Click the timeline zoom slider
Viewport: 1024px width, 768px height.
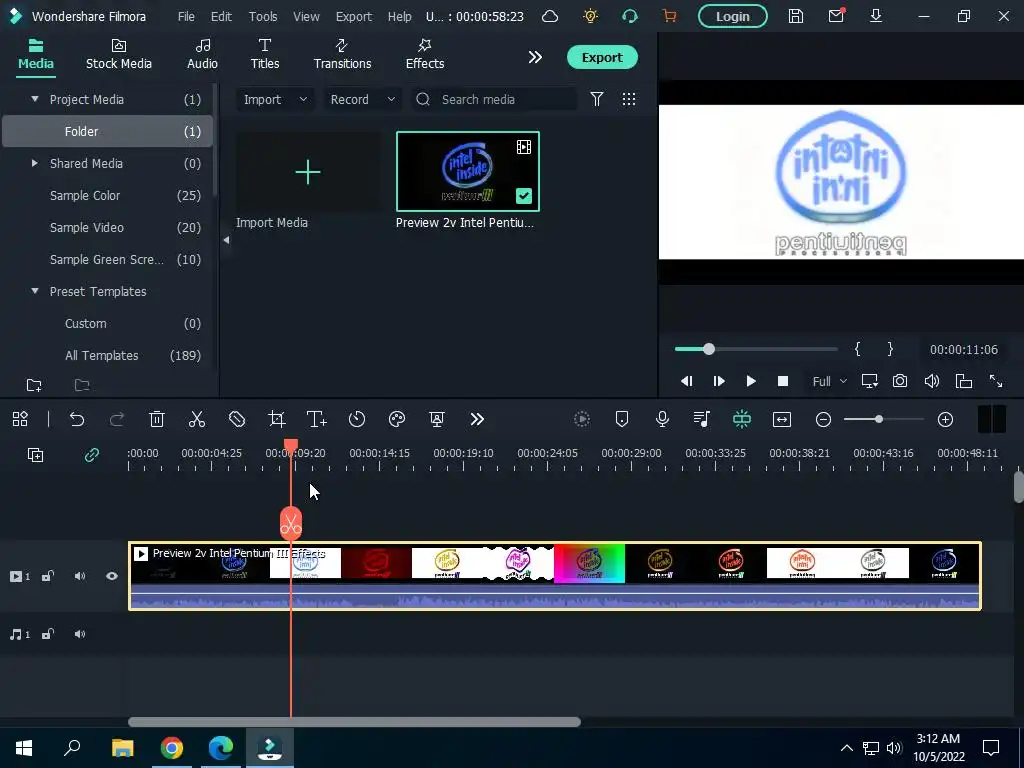[884, 419]
